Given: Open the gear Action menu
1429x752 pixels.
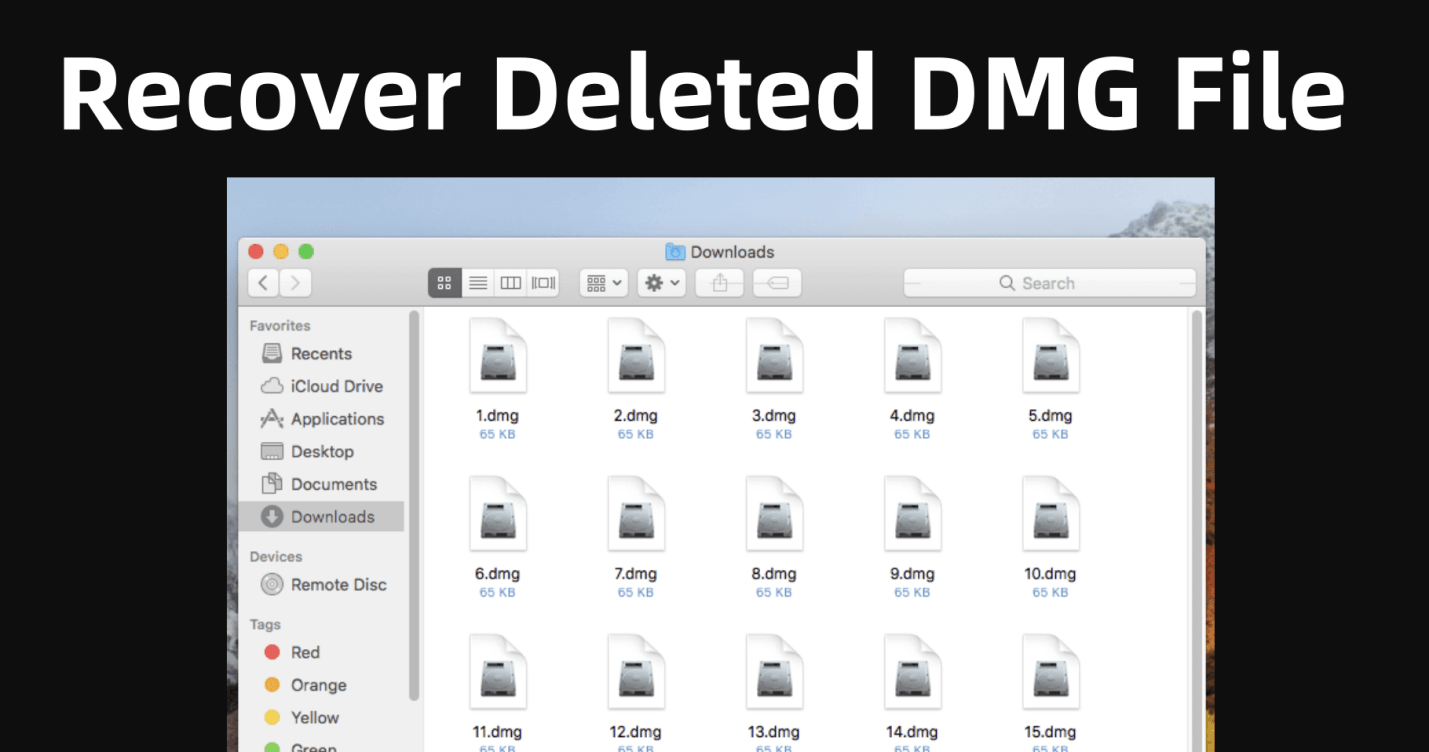Looking at the screenshot, I should (662, 283).
